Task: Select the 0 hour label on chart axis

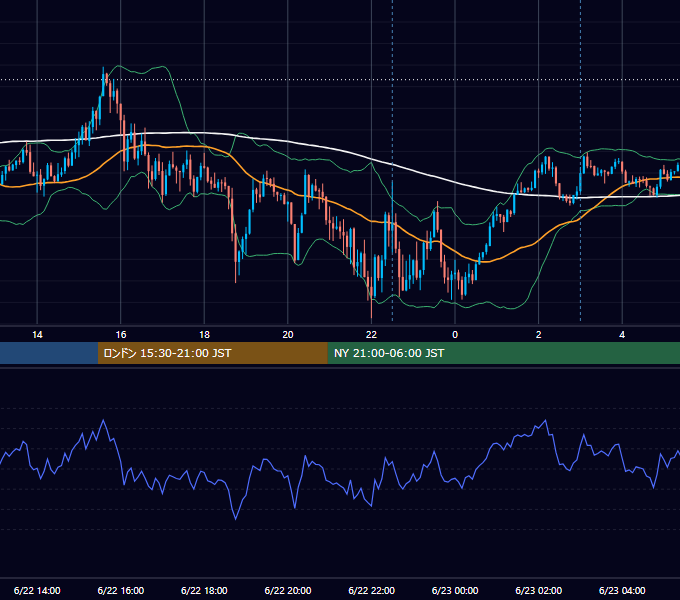Action: coord(455,335)
